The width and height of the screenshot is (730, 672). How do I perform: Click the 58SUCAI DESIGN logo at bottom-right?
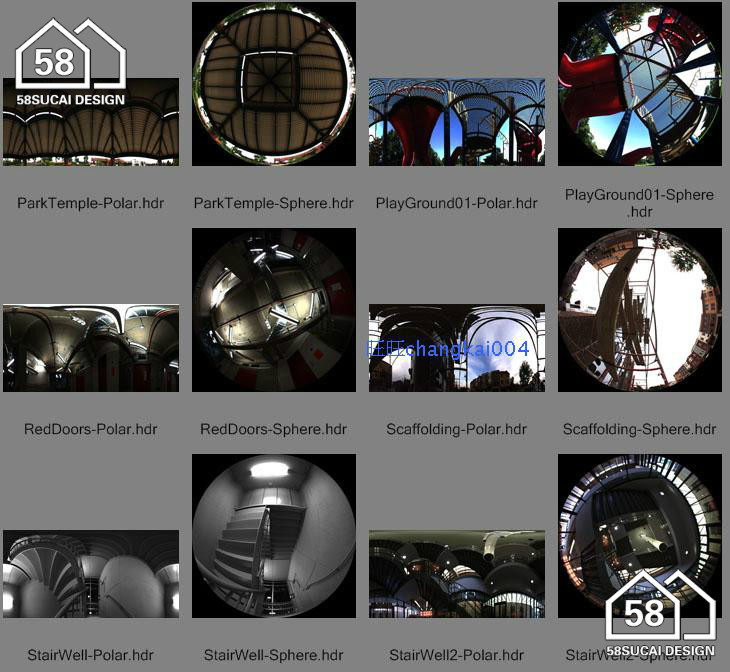tap(660, 614)
